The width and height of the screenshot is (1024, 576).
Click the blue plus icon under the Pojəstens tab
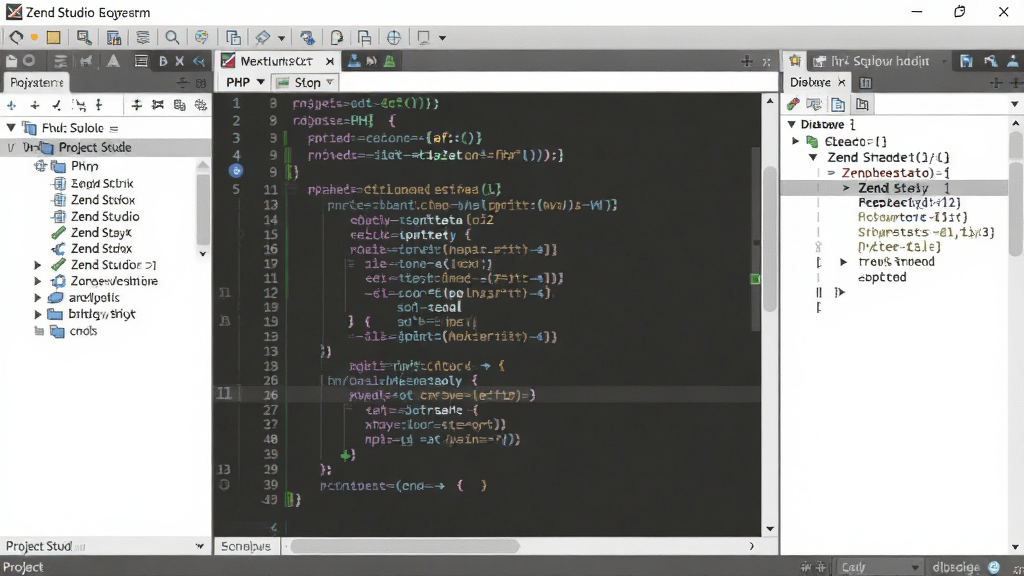pyautogui.click(x=12, y=105)
